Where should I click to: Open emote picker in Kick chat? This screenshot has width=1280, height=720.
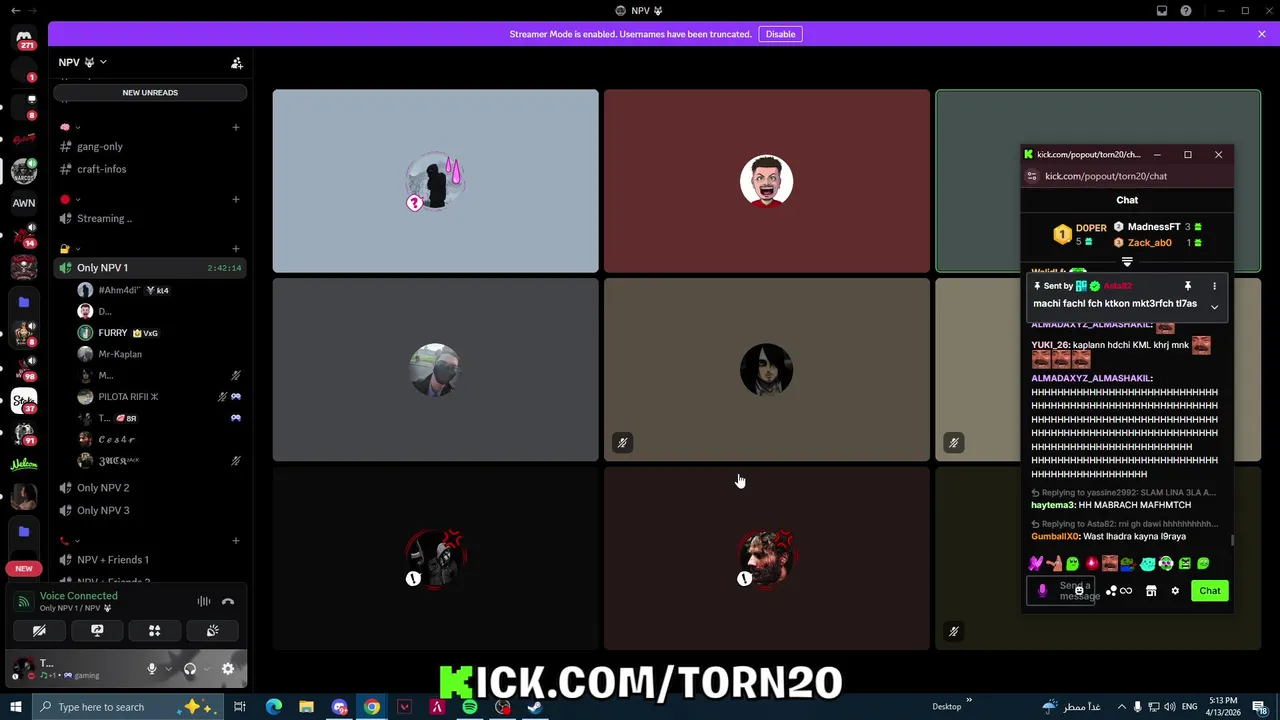[1079, 591]
